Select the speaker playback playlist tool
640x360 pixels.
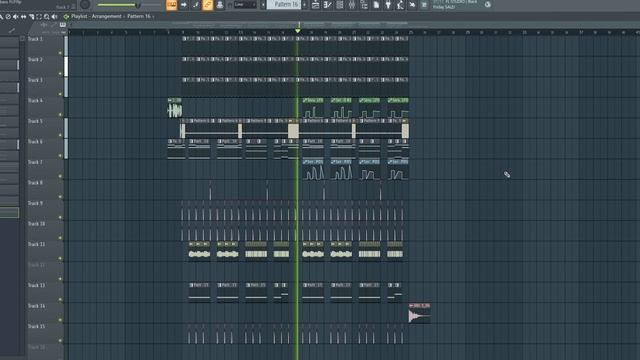point(55,17)
